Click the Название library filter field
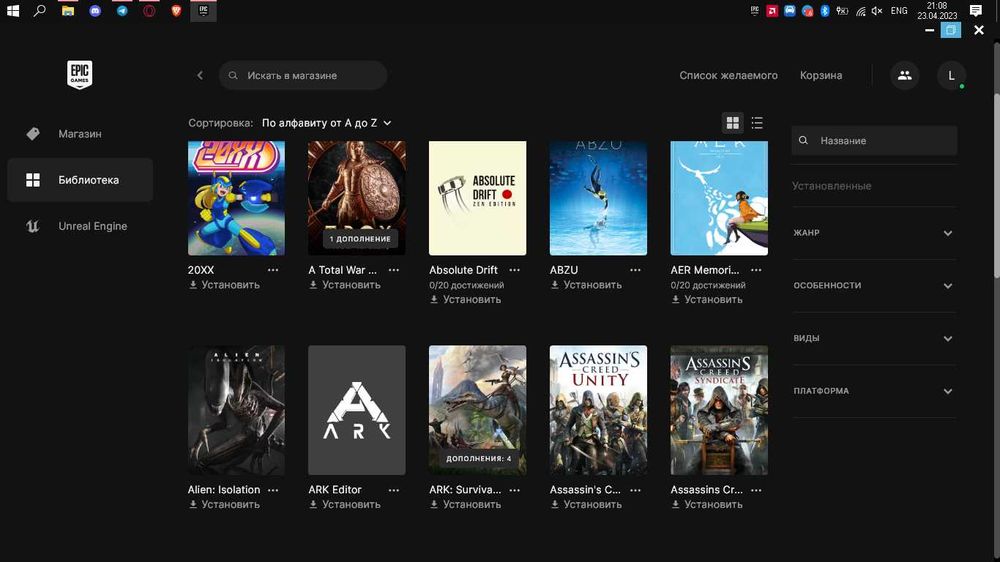The image size is (1000, 562). click(x=874, y=140)
